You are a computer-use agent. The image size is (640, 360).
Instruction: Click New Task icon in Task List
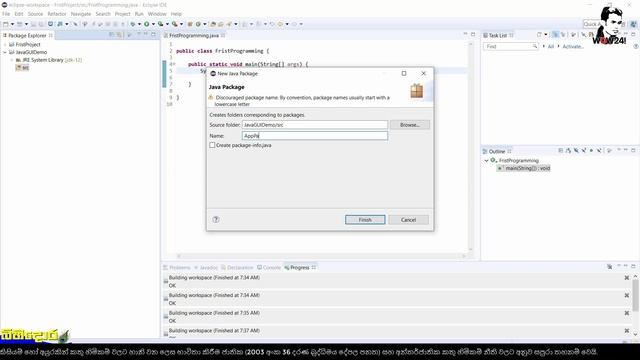pyautogui.click(x=539, y=35)
